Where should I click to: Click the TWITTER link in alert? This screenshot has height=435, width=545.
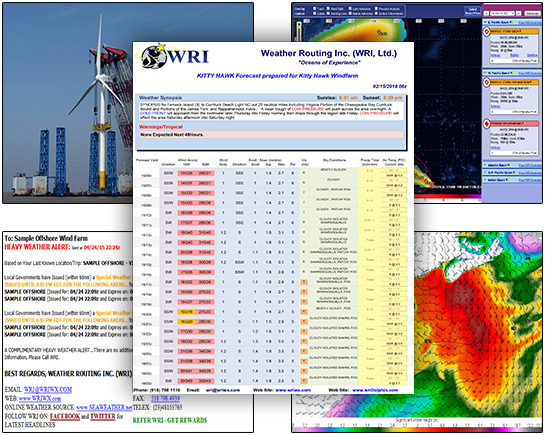click(x=103, y=416)
